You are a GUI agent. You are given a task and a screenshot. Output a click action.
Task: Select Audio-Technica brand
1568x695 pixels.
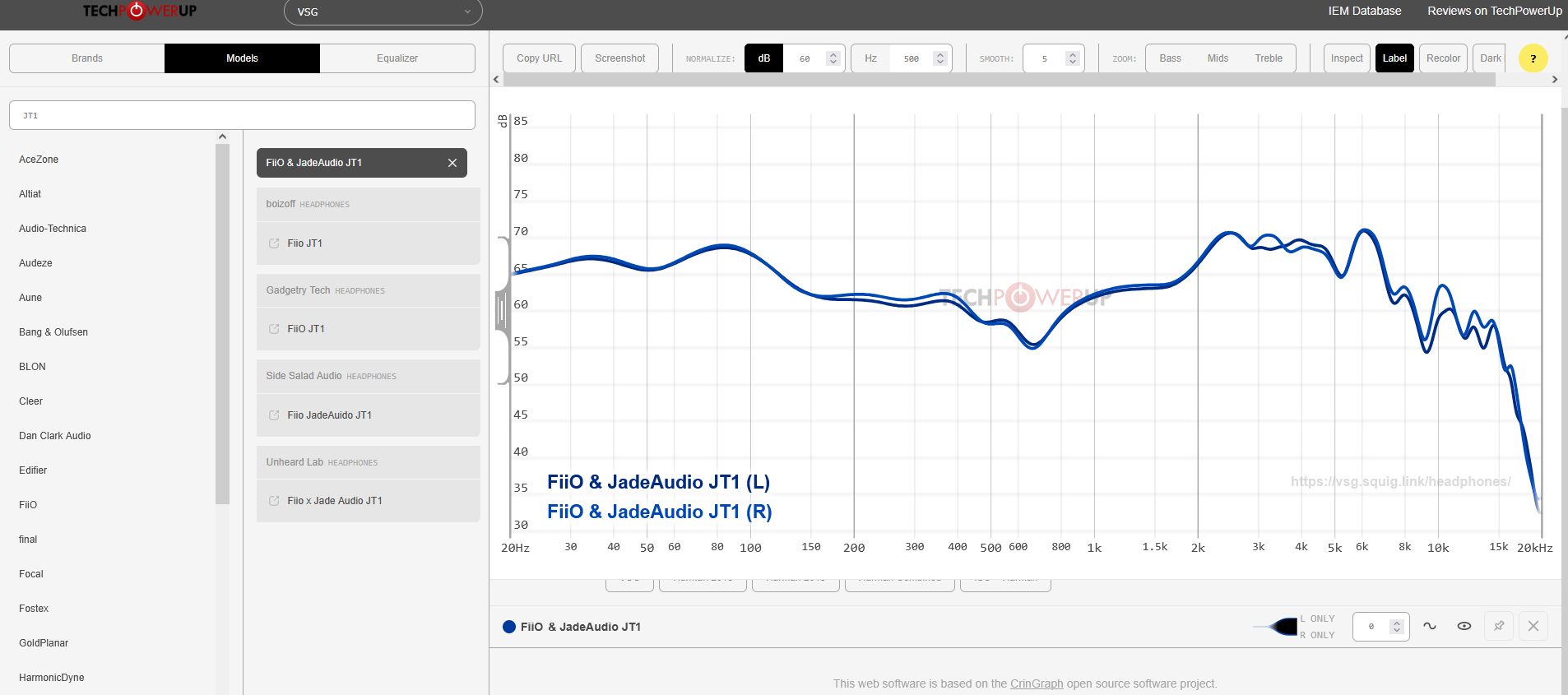coord(53,229)
